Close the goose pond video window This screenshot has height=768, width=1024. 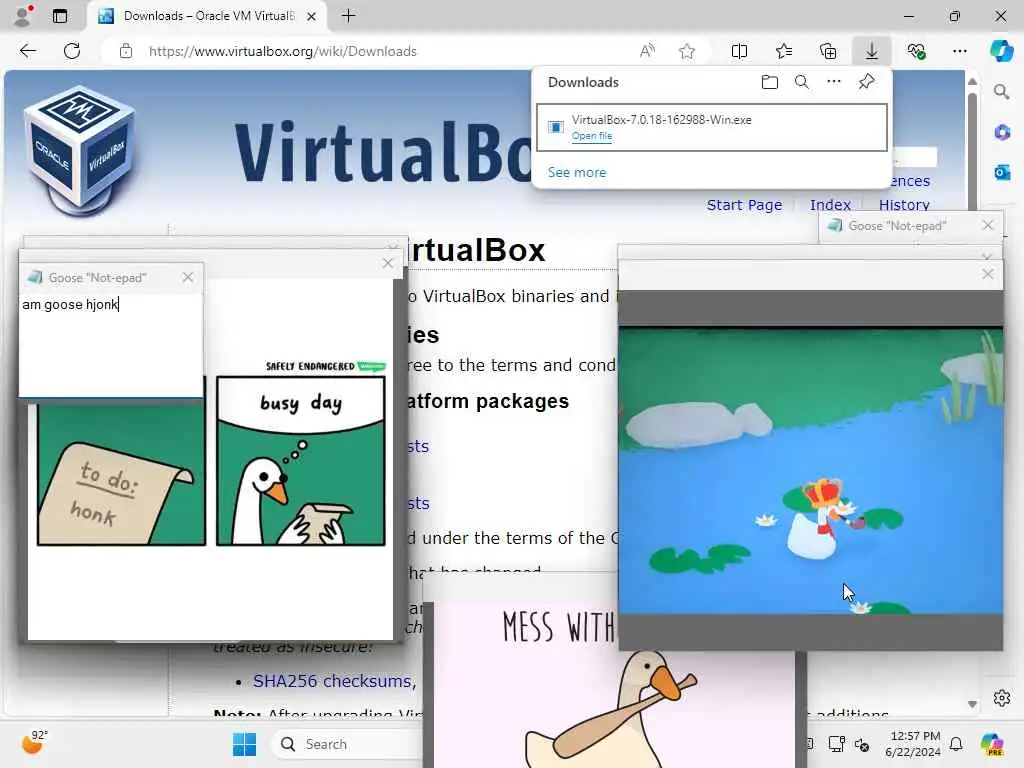point(987,274)
